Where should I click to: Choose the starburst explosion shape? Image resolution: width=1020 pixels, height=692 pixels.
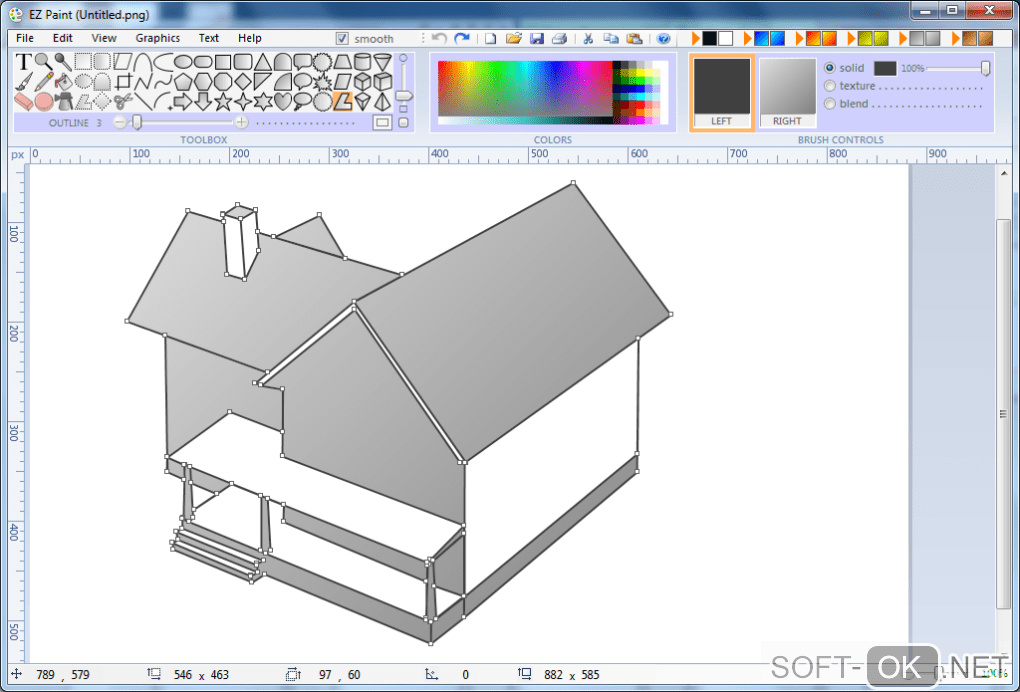click(x=323, y=81)
